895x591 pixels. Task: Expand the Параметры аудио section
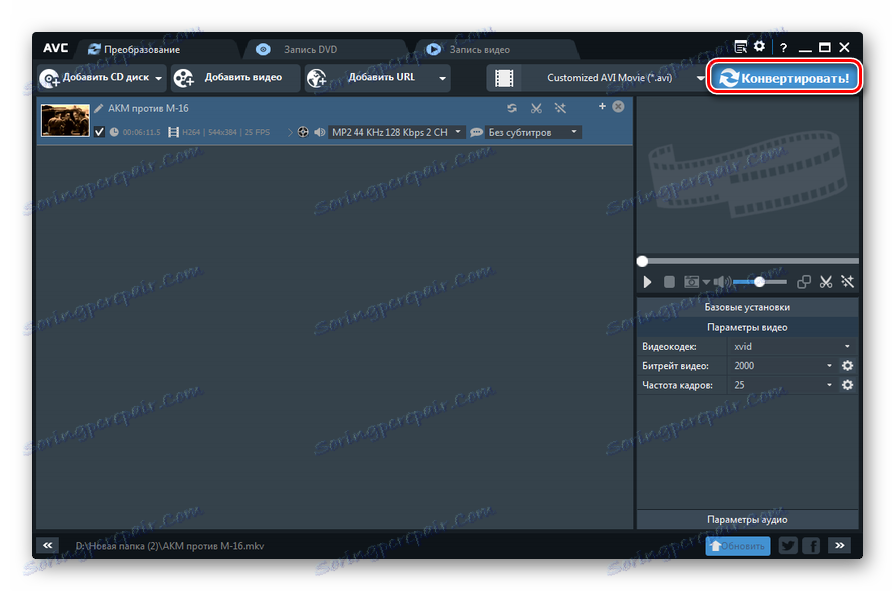tap(747, 520)
